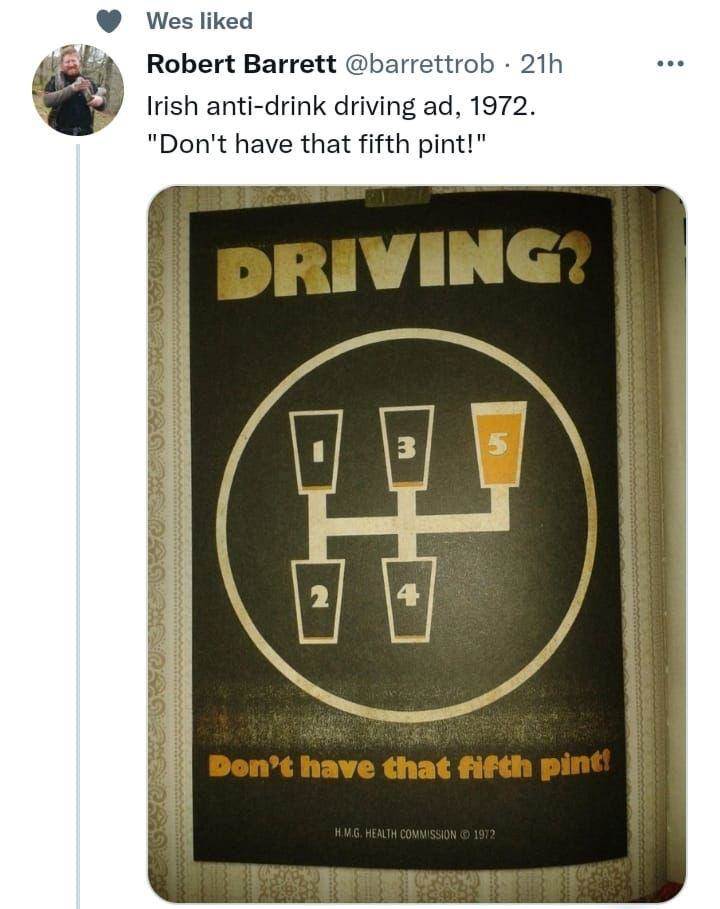
Task: Click the "21h" tweet timestamp
Action: 542,64
